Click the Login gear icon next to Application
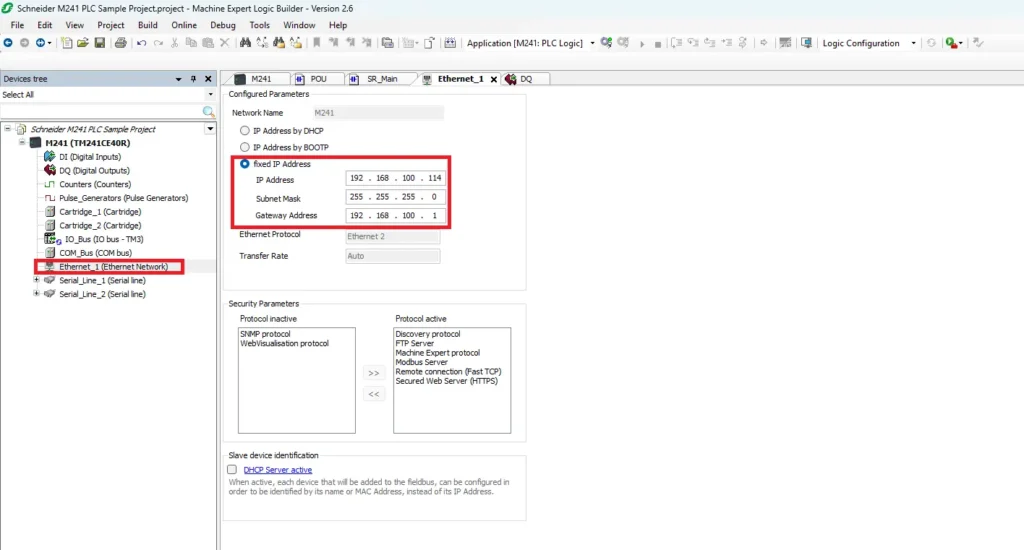The height and width of the screenshot is (550, 1024). tap(607, 43)
